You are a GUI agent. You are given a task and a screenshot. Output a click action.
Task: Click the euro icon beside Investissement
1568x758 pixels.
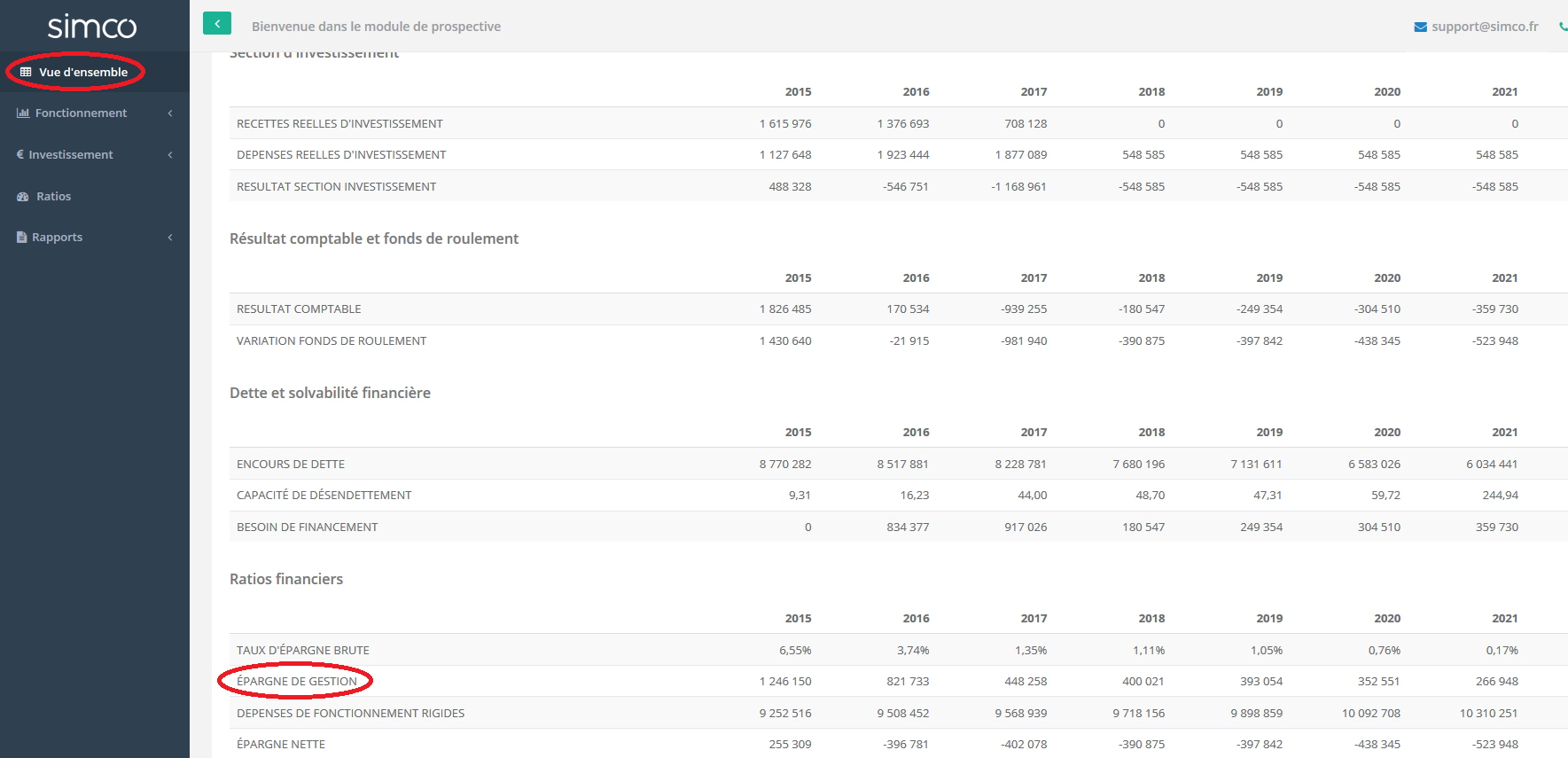click(x=20, y=154)
